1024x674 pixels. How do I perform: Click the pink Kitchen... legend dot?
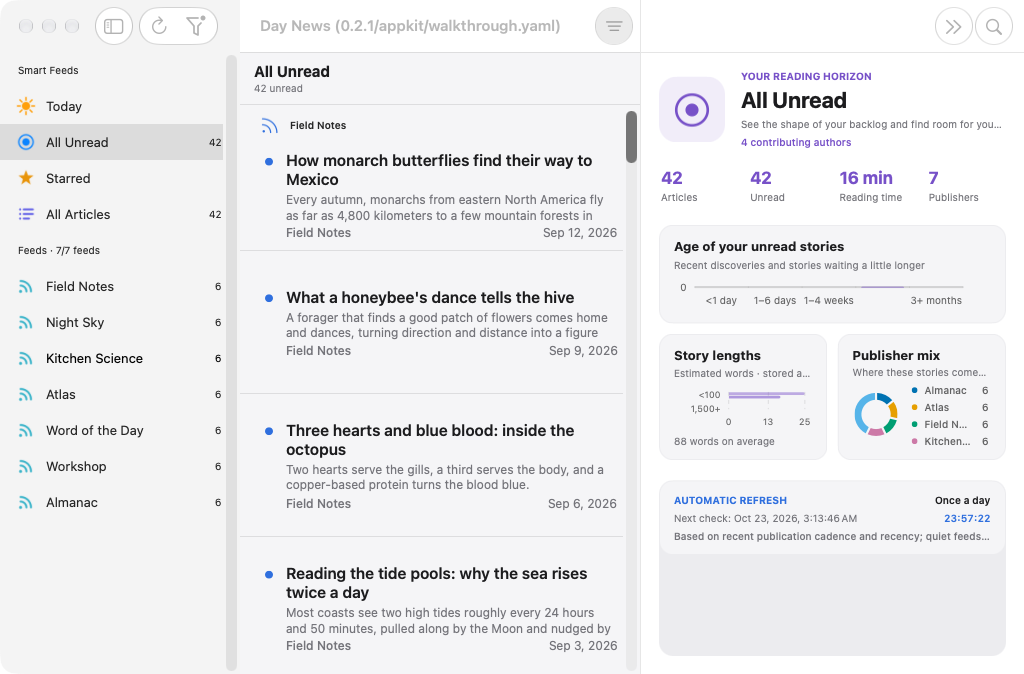coord(914,441)
